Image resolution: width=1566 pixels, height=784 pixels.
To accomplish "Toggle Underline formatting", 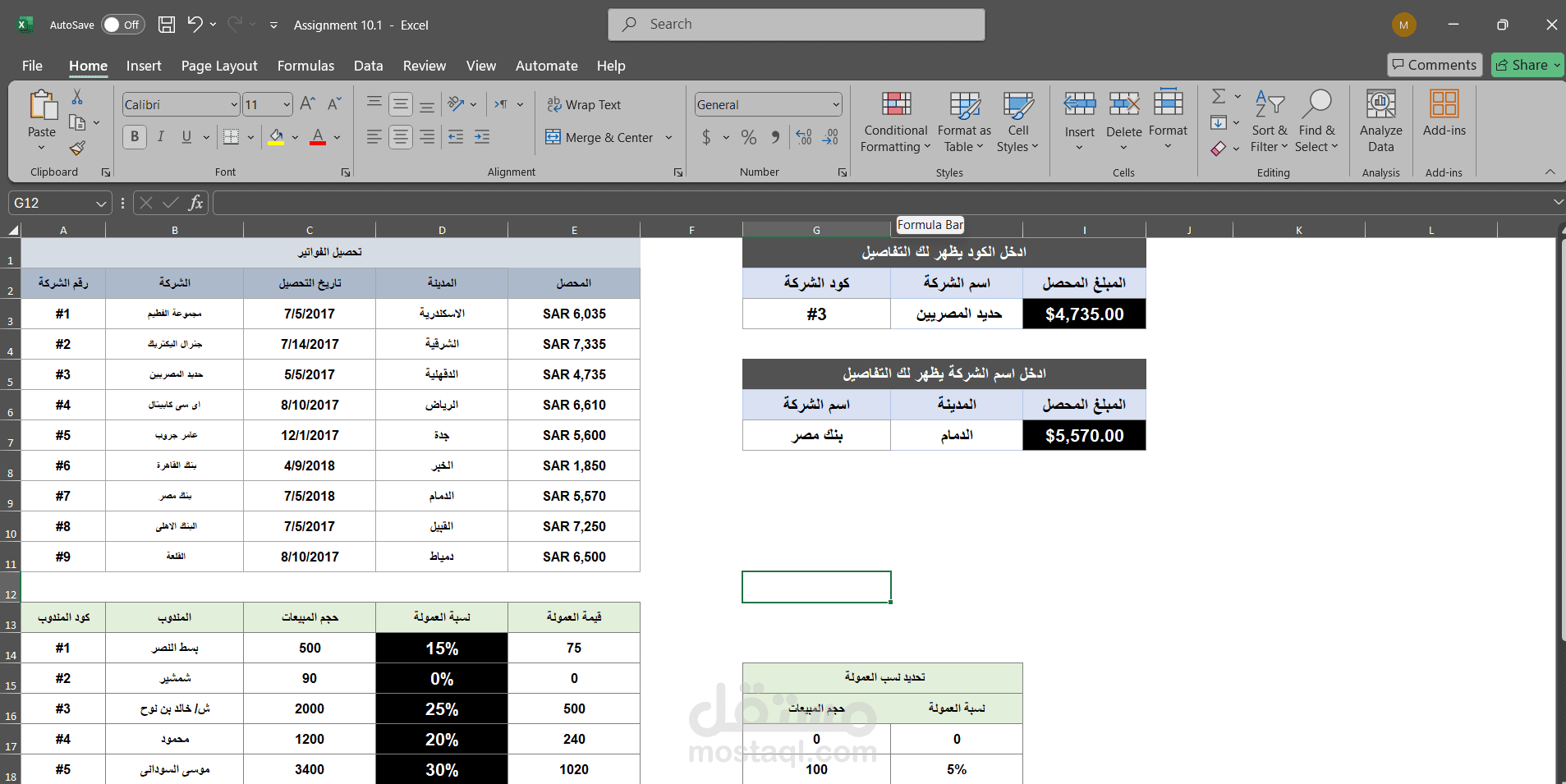I will 186,137.
